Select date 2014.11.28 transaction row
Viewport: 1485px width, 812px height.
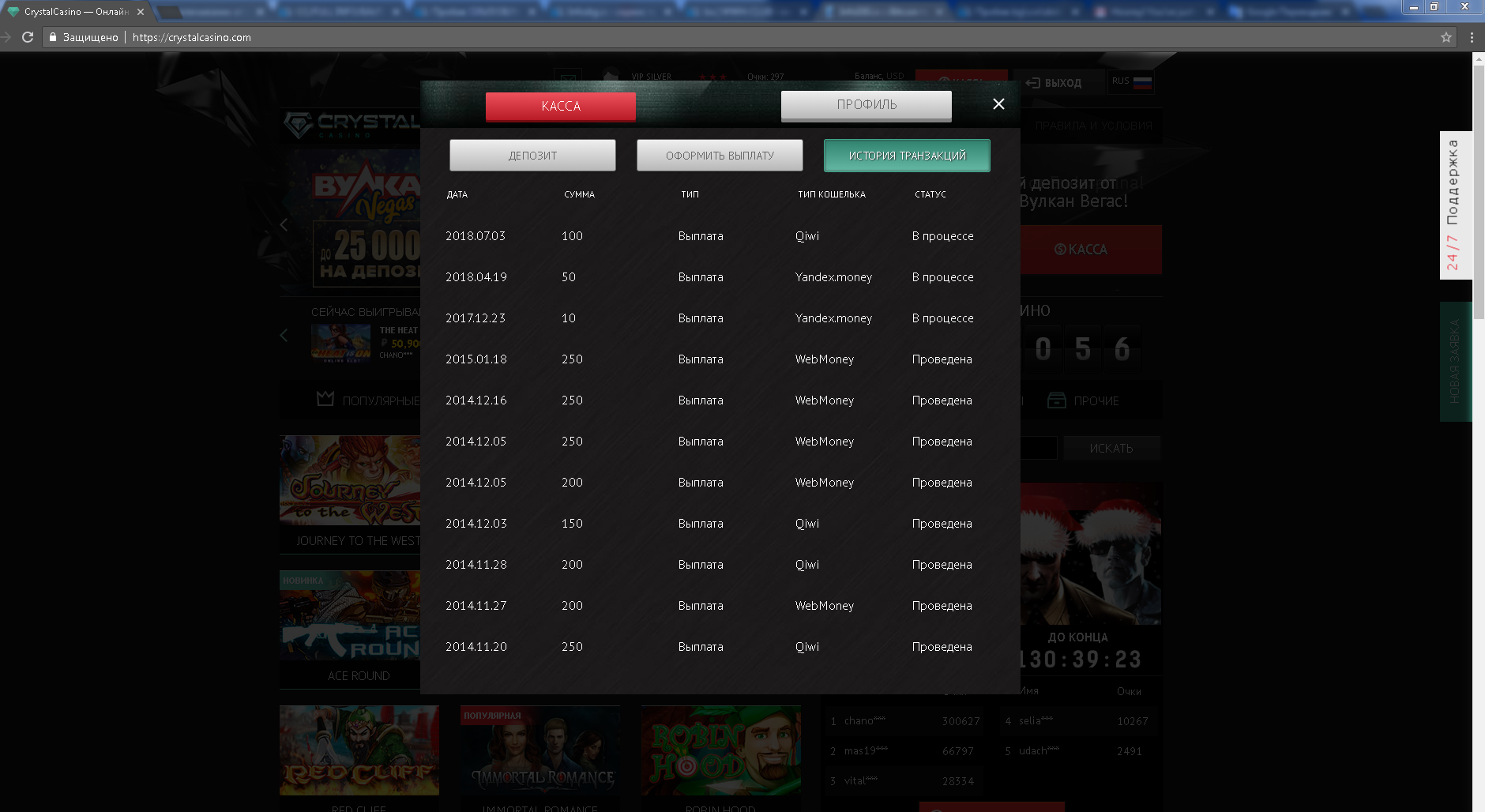(x=720, y=565)
